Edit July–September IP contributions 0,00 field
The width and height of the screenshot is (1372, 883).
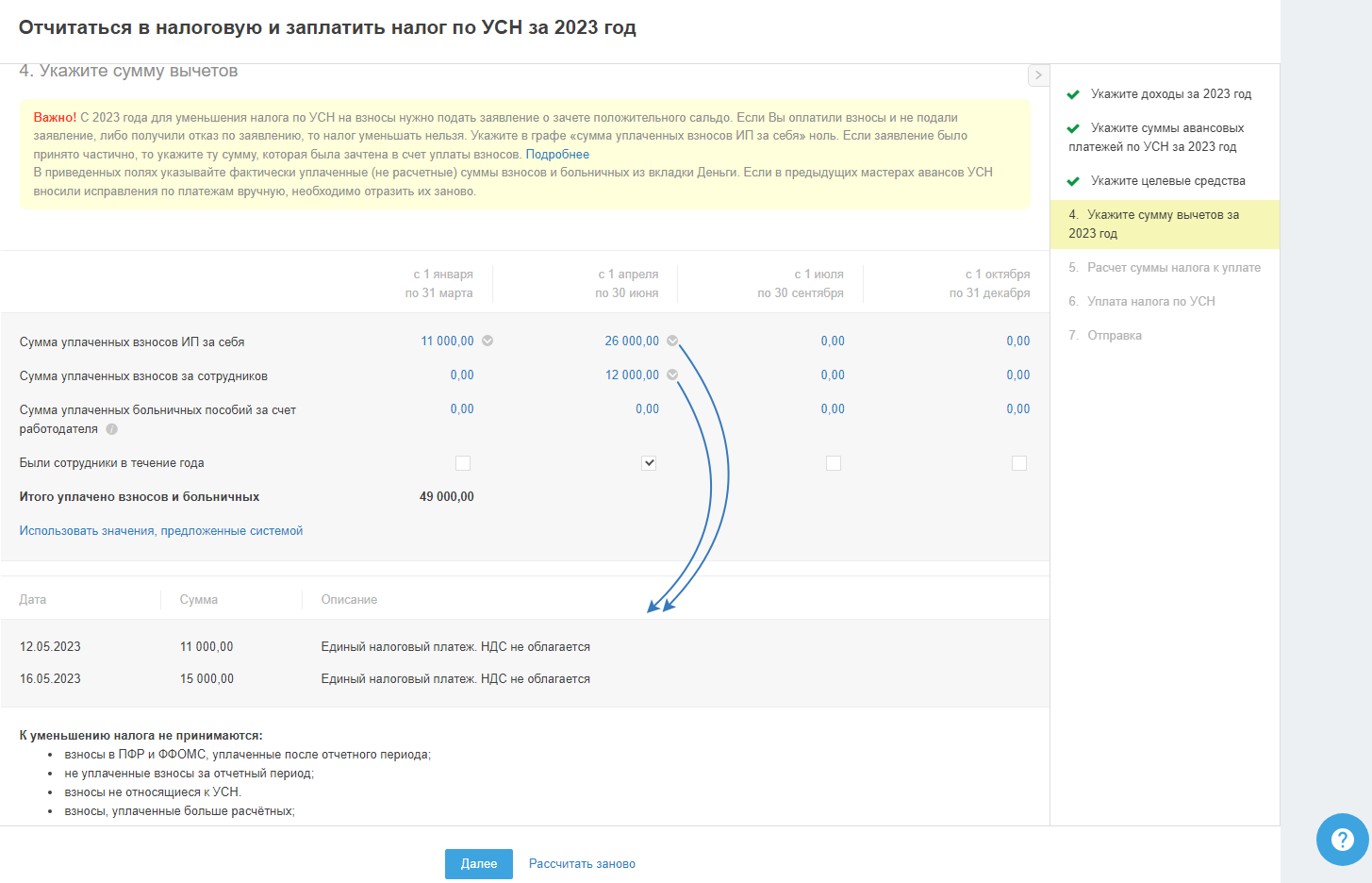click(832, 342)
